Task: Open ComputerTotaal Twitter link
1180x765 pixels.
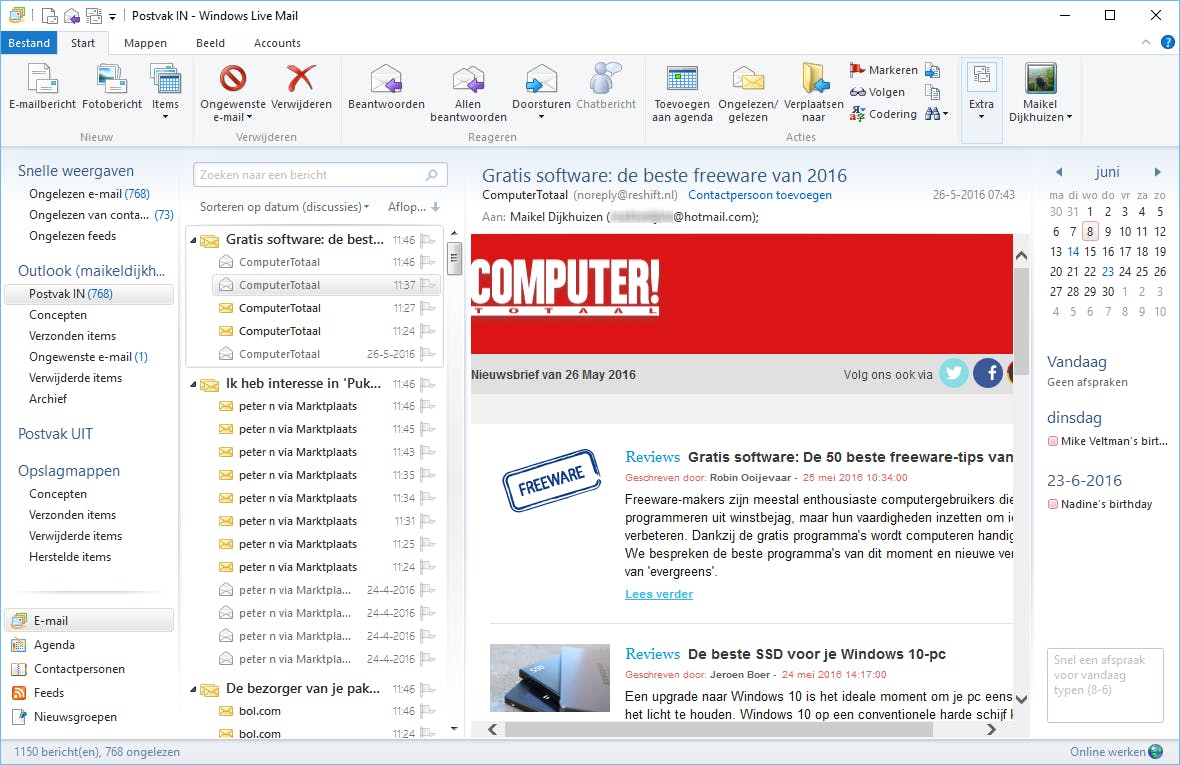Action: click(953, 373)
